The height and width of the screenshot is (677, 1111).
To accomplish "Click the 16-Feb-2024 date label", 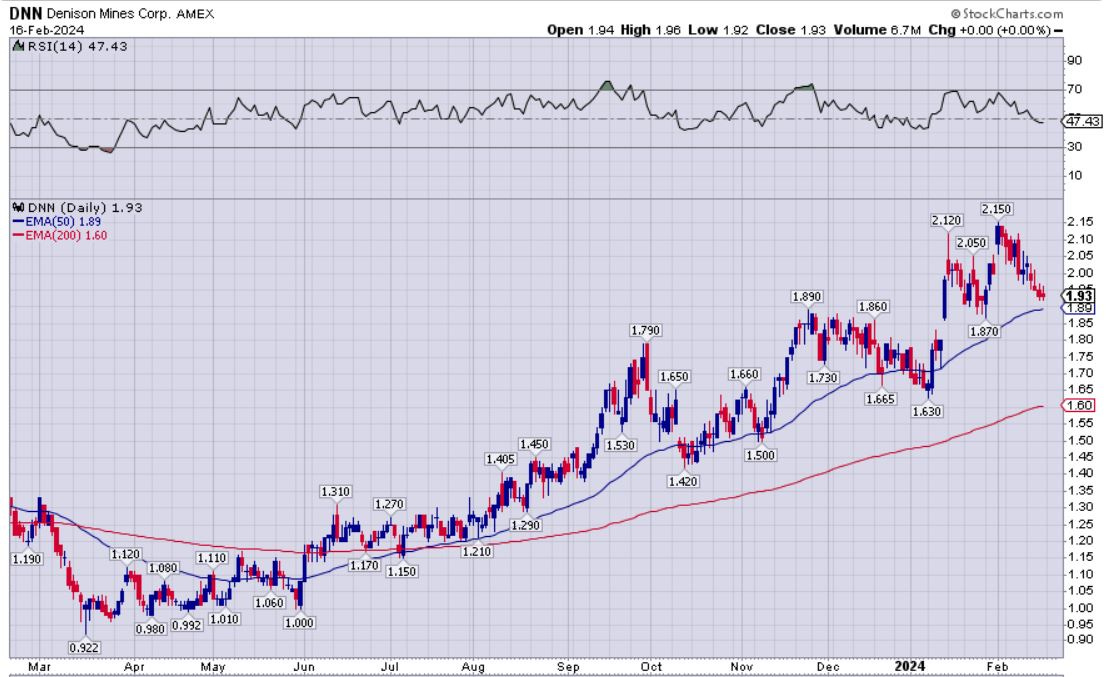I will point(46,30).
